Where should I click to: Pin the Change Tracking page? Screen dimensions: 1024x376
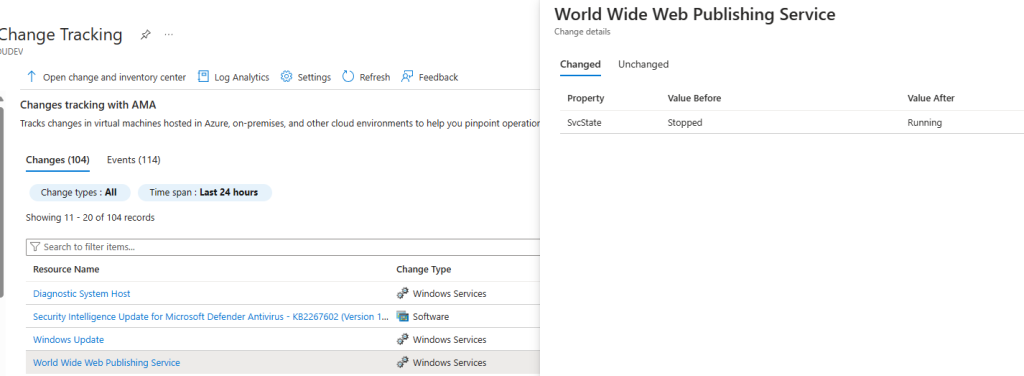146,35
